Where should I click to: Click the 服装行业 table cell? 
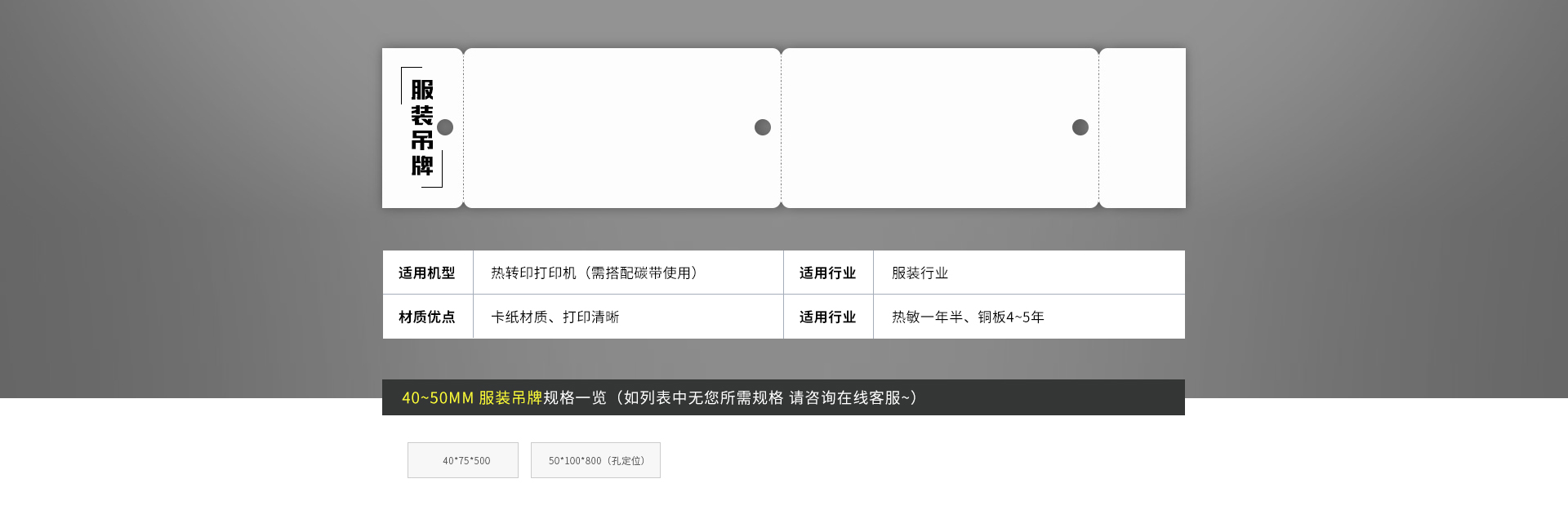(x=920, y=273)
